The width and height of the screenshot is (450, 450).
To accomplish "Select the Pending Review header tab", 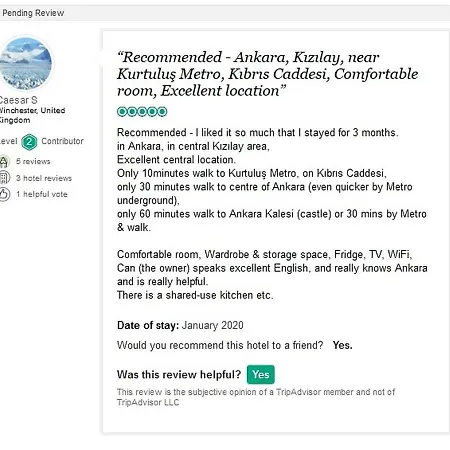I will pyautogui.click(x=32, y=13).
